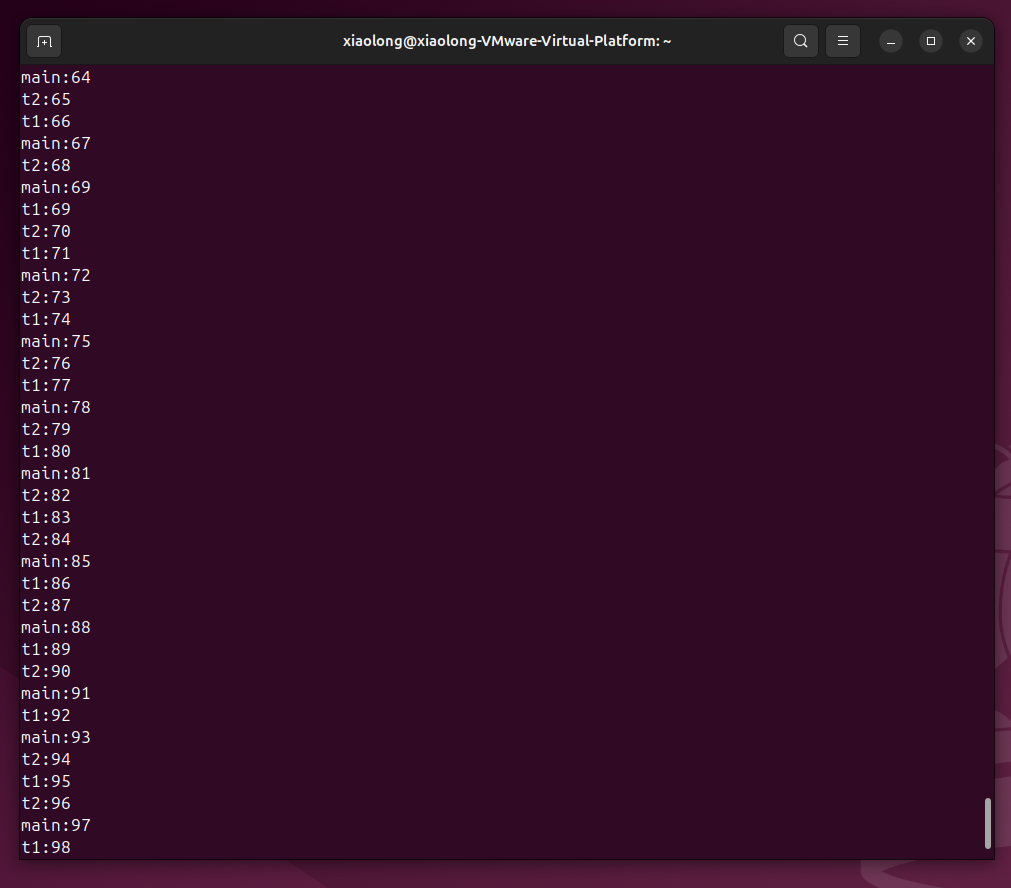Click the output line "main:72"

pos(56,275)
